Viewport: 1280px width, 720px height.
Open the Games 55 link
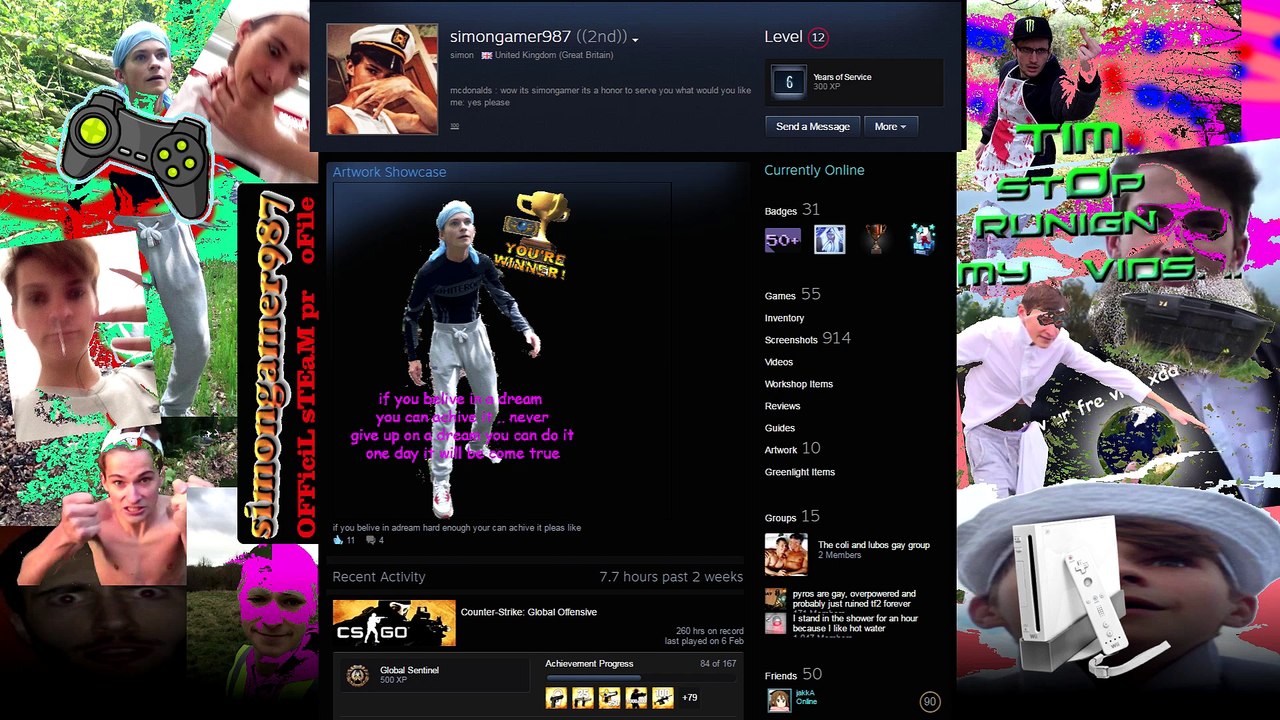(x=792, y=294)
